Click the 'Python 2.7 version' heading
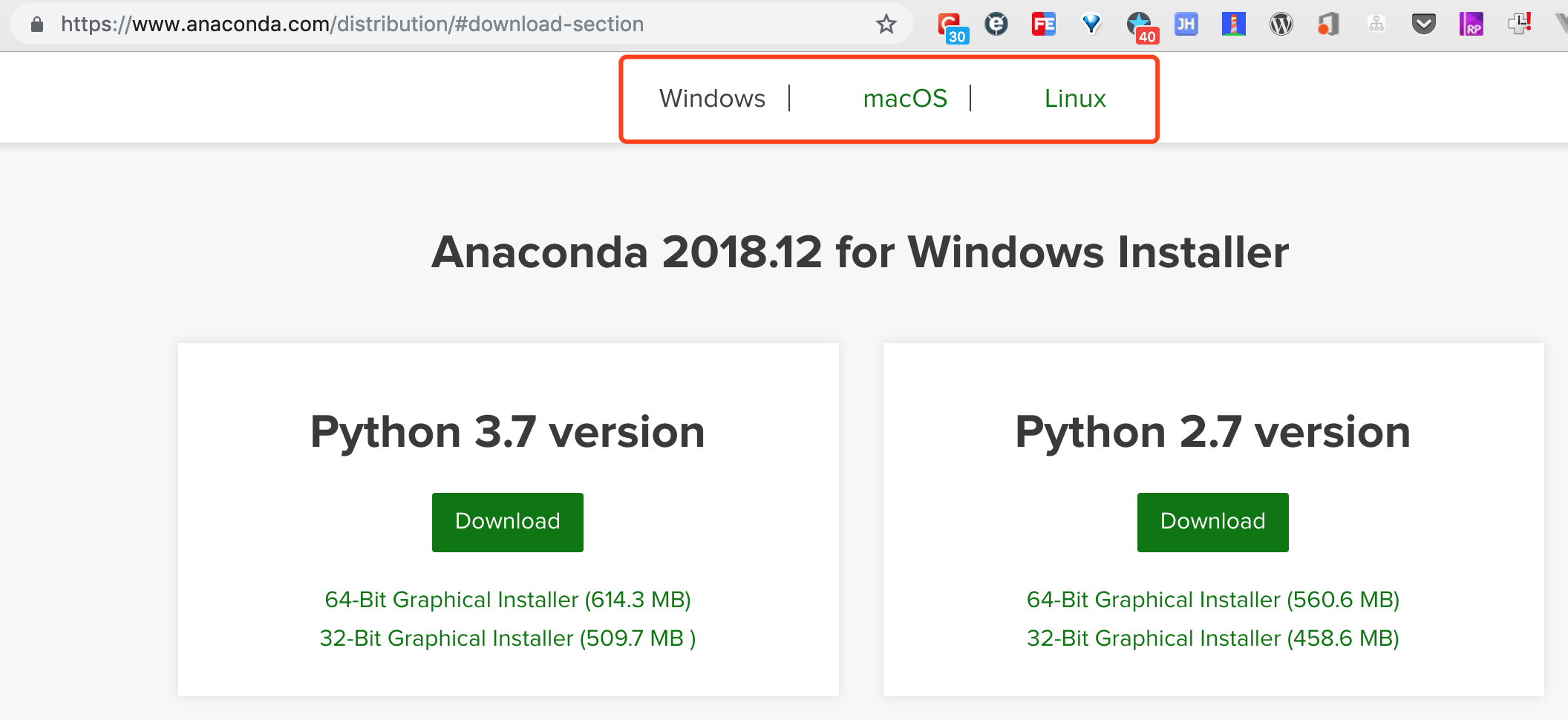 (x=1213, y=432)
